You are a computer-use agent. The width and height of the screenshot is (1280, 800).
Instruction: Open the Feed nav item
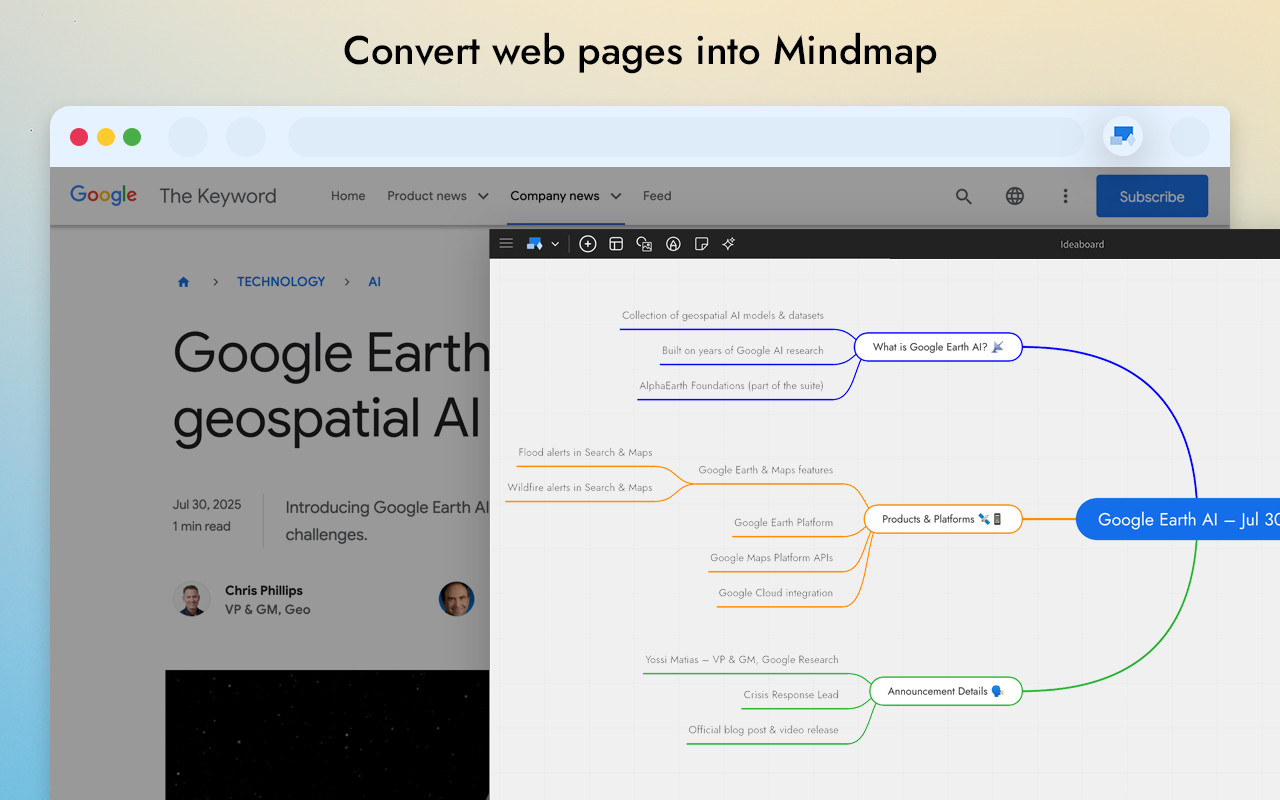[657, 196]
